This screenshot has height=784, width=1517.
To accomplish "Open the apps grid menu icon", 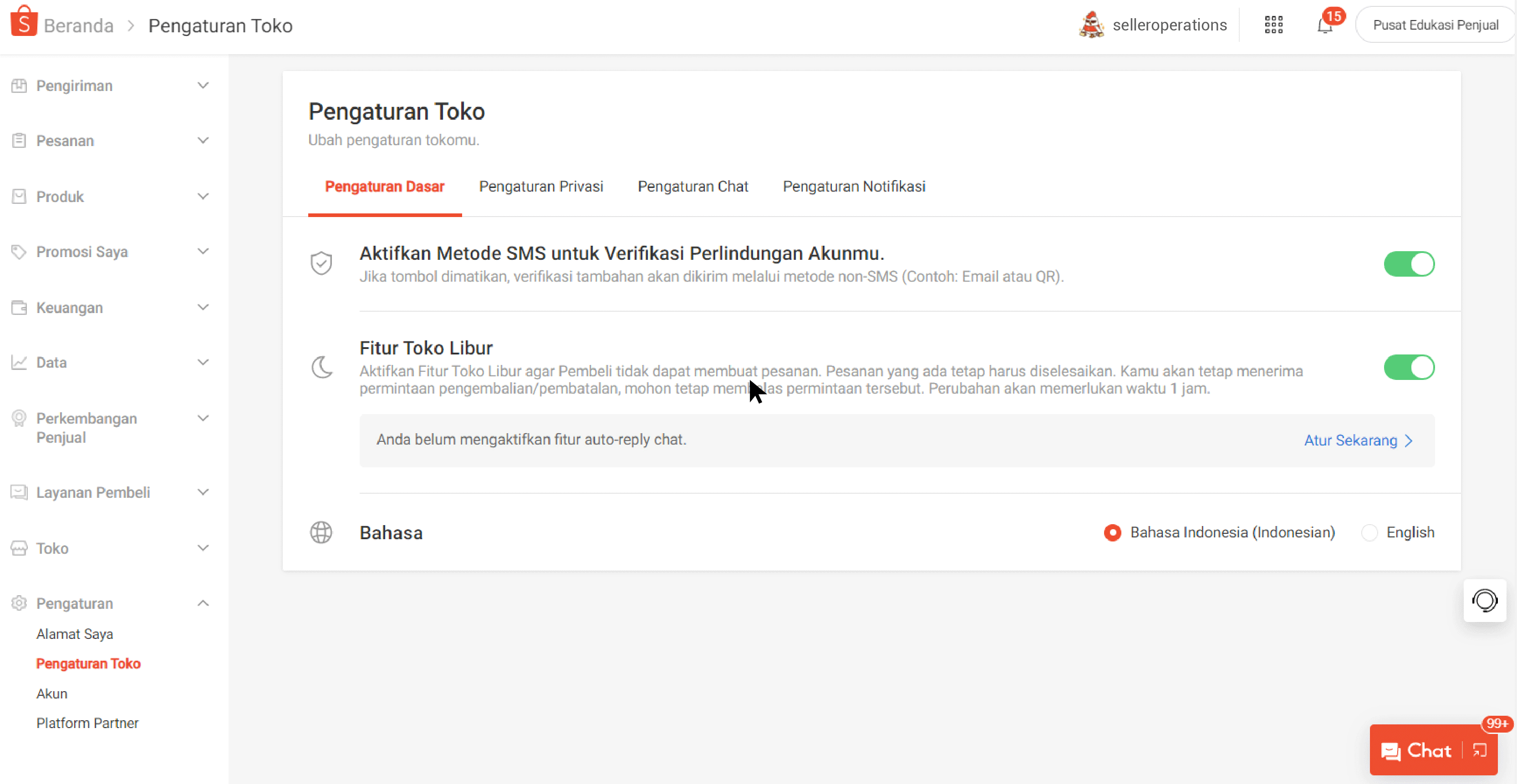I will coord(1273,25).
